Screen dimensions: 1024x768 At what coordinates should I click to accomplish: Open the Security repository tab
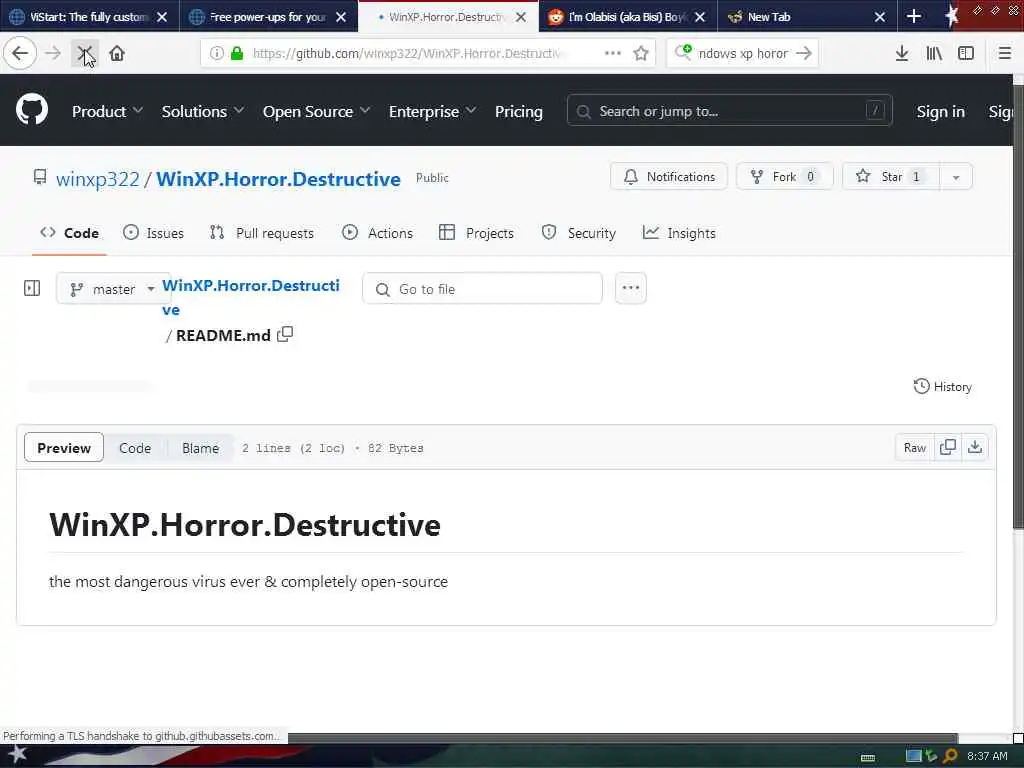click(x=579, y=233)
